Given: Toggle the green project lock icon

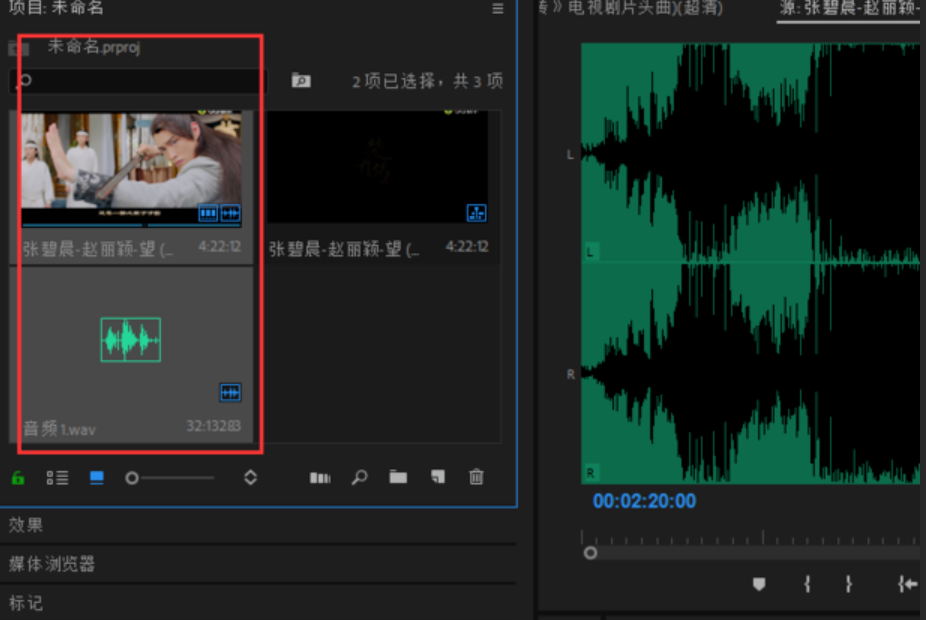Looking at the screenshot, I should click(18, 478).
